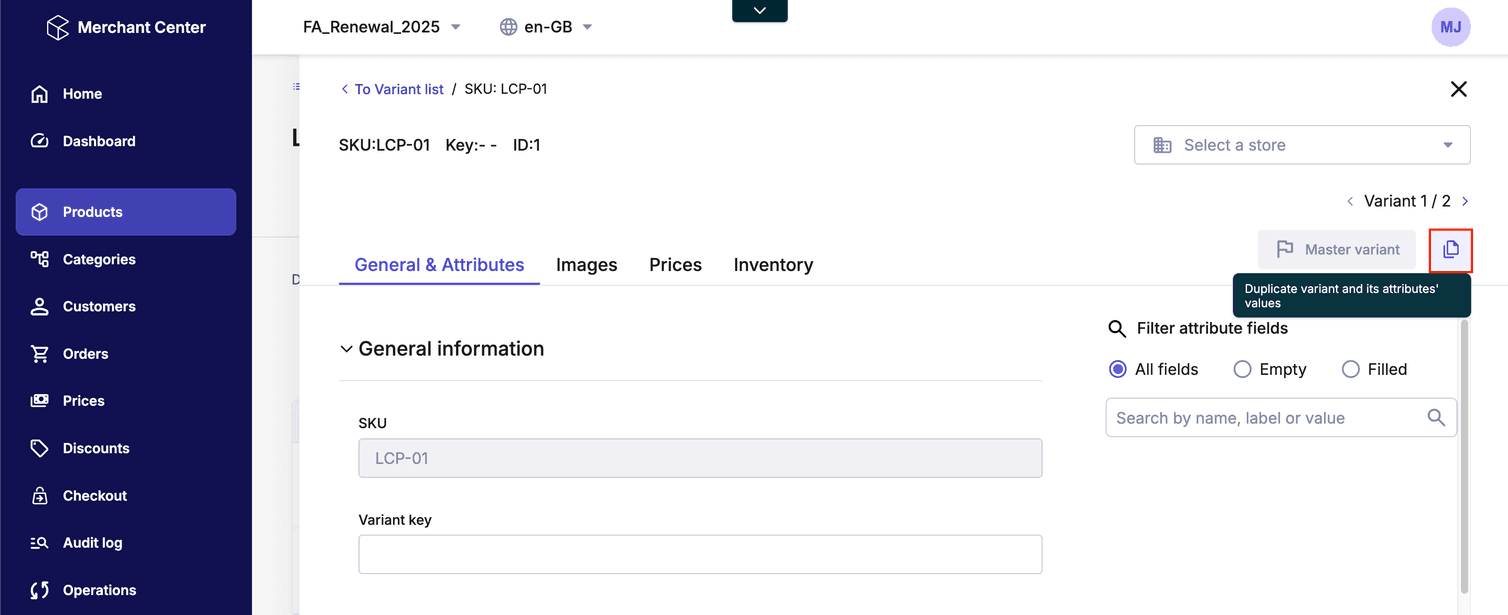Select the Empty filter radio button
Screen dimensions: 1508x615
coord(1242,369)
